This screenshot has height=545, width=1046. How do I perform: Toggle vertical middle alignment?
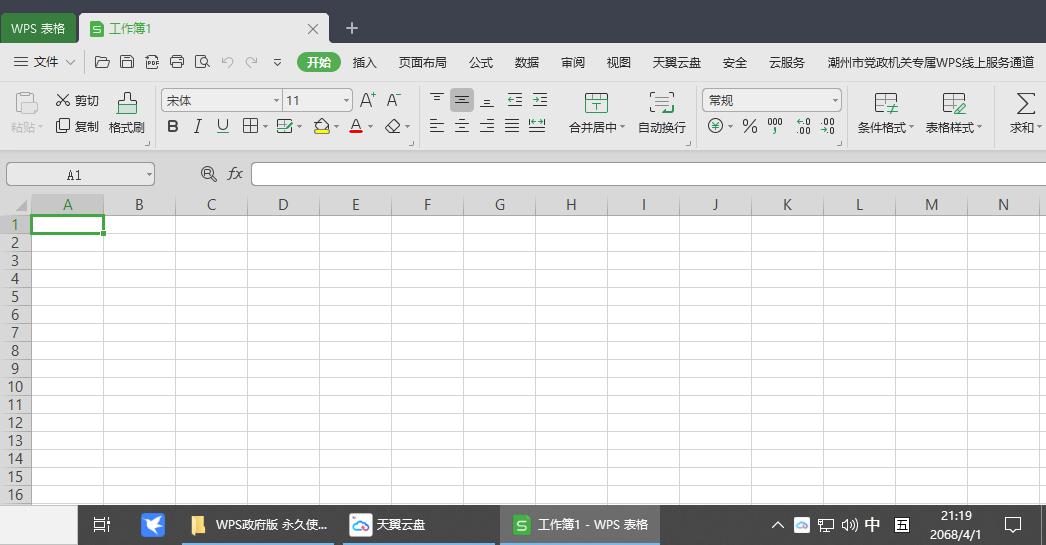462,100
